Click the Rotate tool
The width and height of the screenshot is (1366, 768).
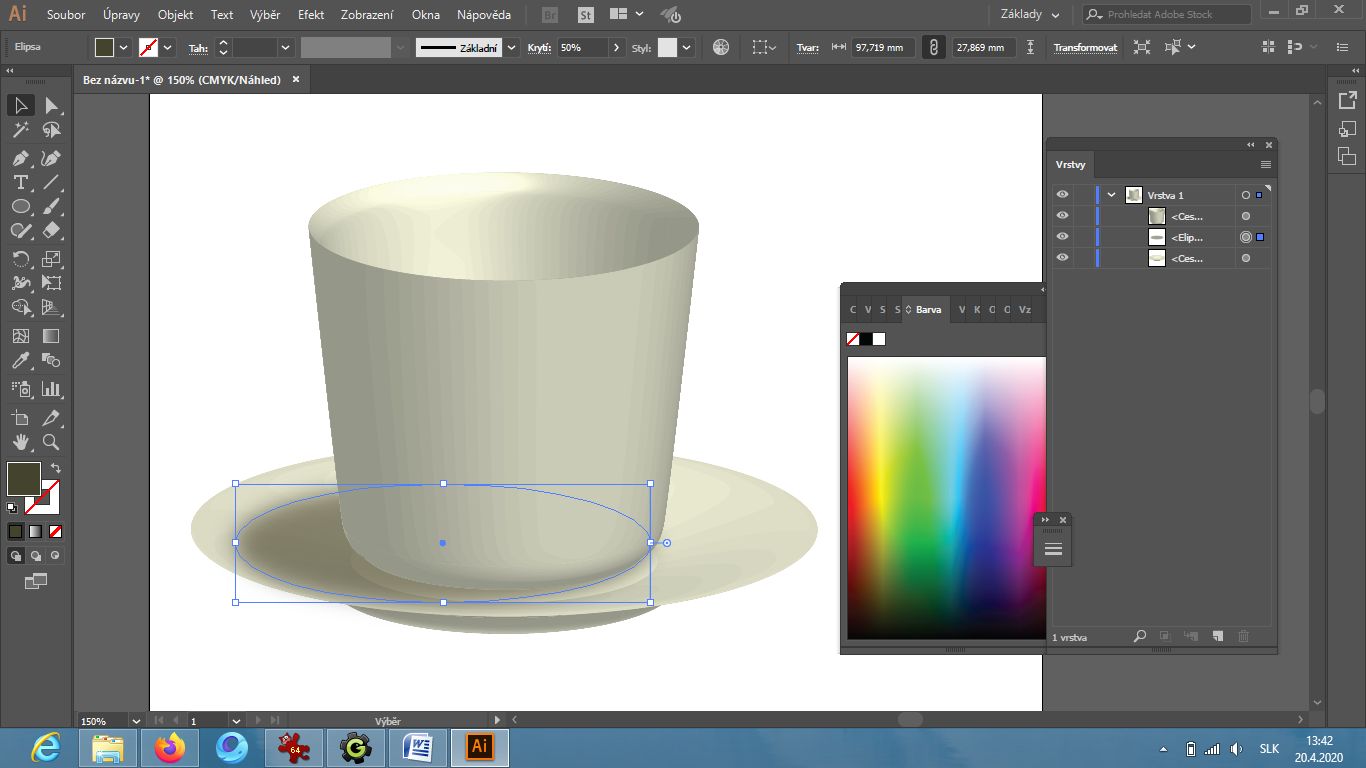coord(20,259)
